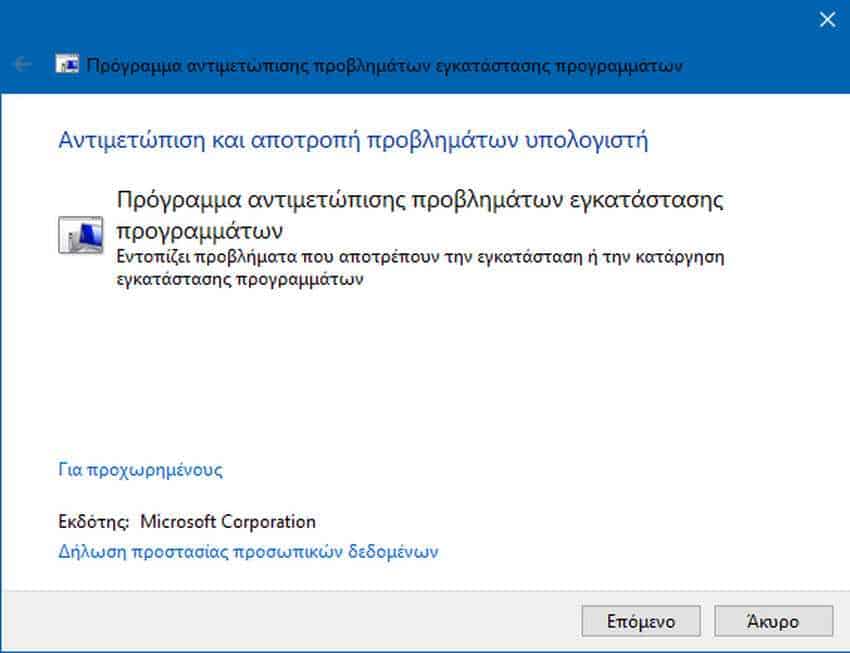Screen dimensions: 850x653
Task: Click the Επόμενο button
Action: tap(641, 621)
